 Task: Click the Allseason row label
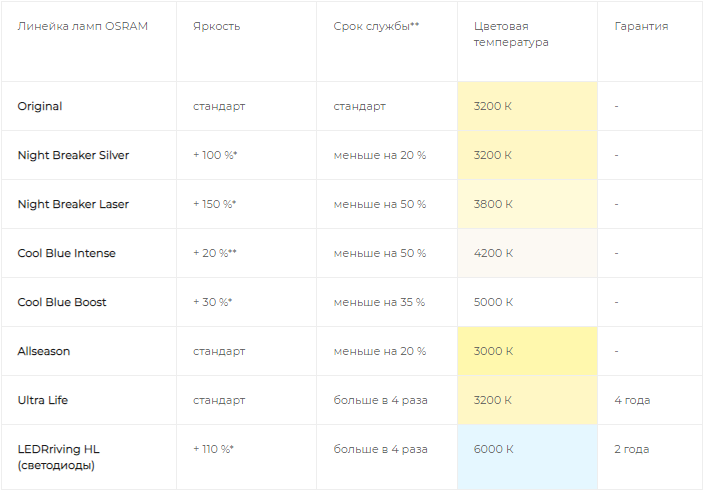tap(44, 351)
